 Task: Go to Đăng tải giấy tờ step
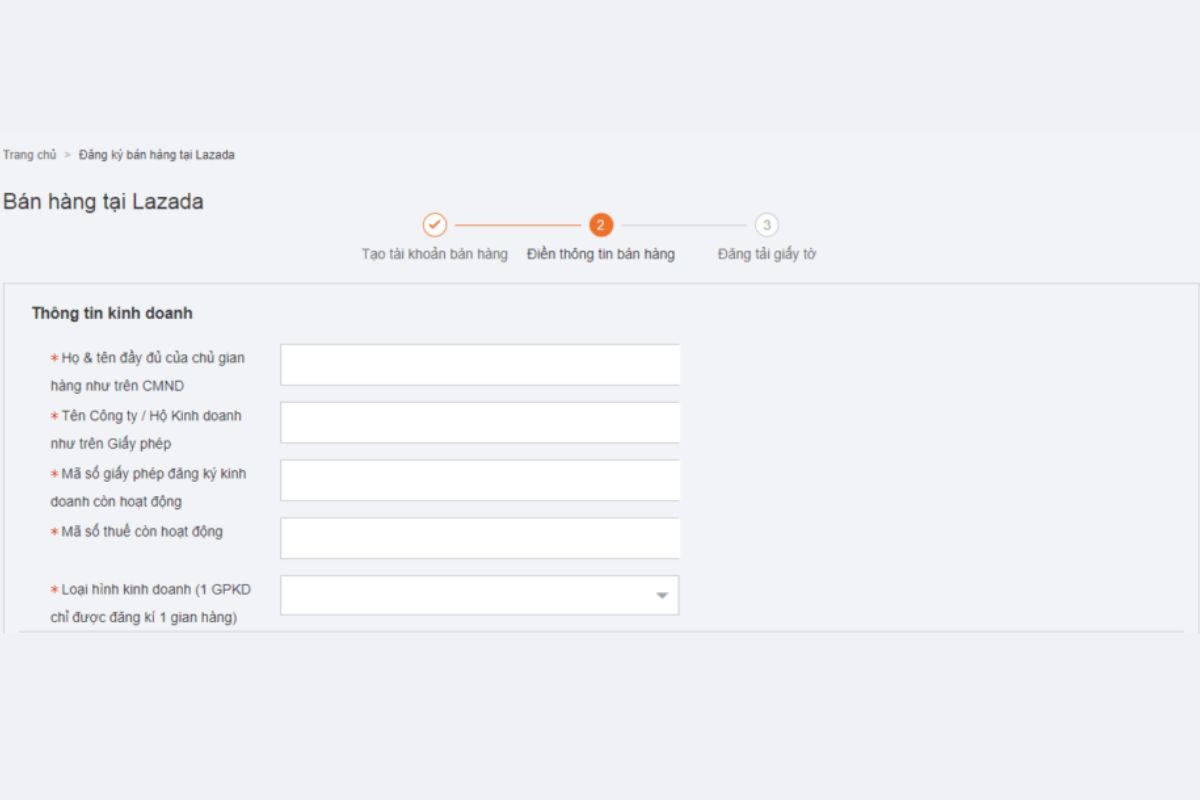click(767, 254)
